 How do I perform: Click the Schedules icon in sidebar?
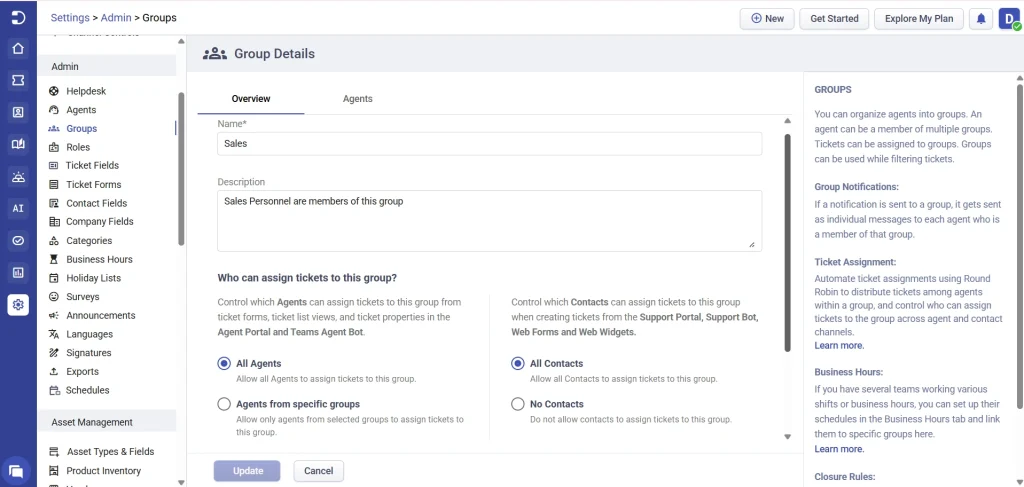pos(54,390)
